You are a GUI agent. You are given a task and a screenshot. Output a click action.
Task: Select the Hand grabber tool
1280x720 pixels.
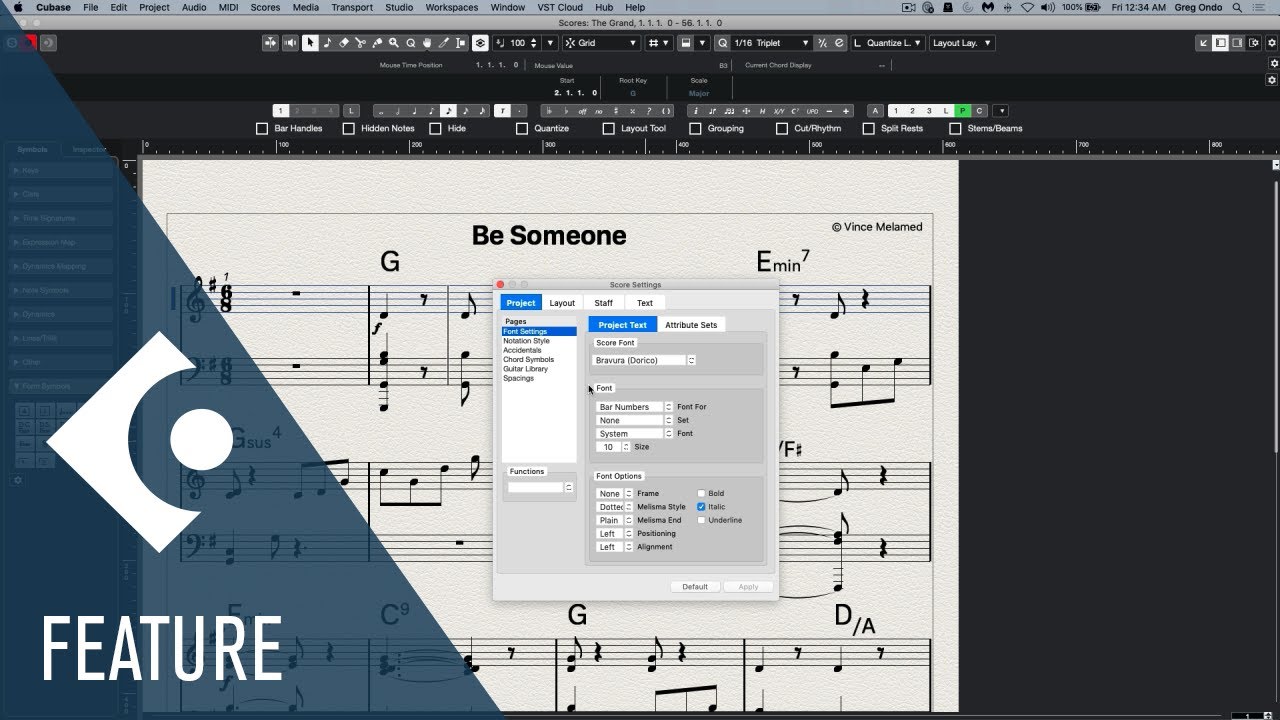(428, 43)
